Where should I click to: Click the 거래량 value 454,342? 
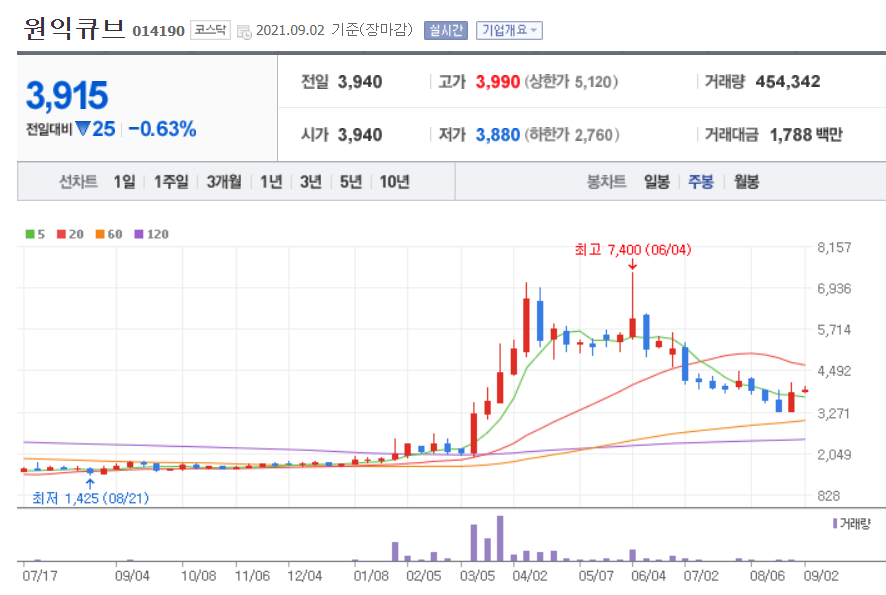(788, 82)
